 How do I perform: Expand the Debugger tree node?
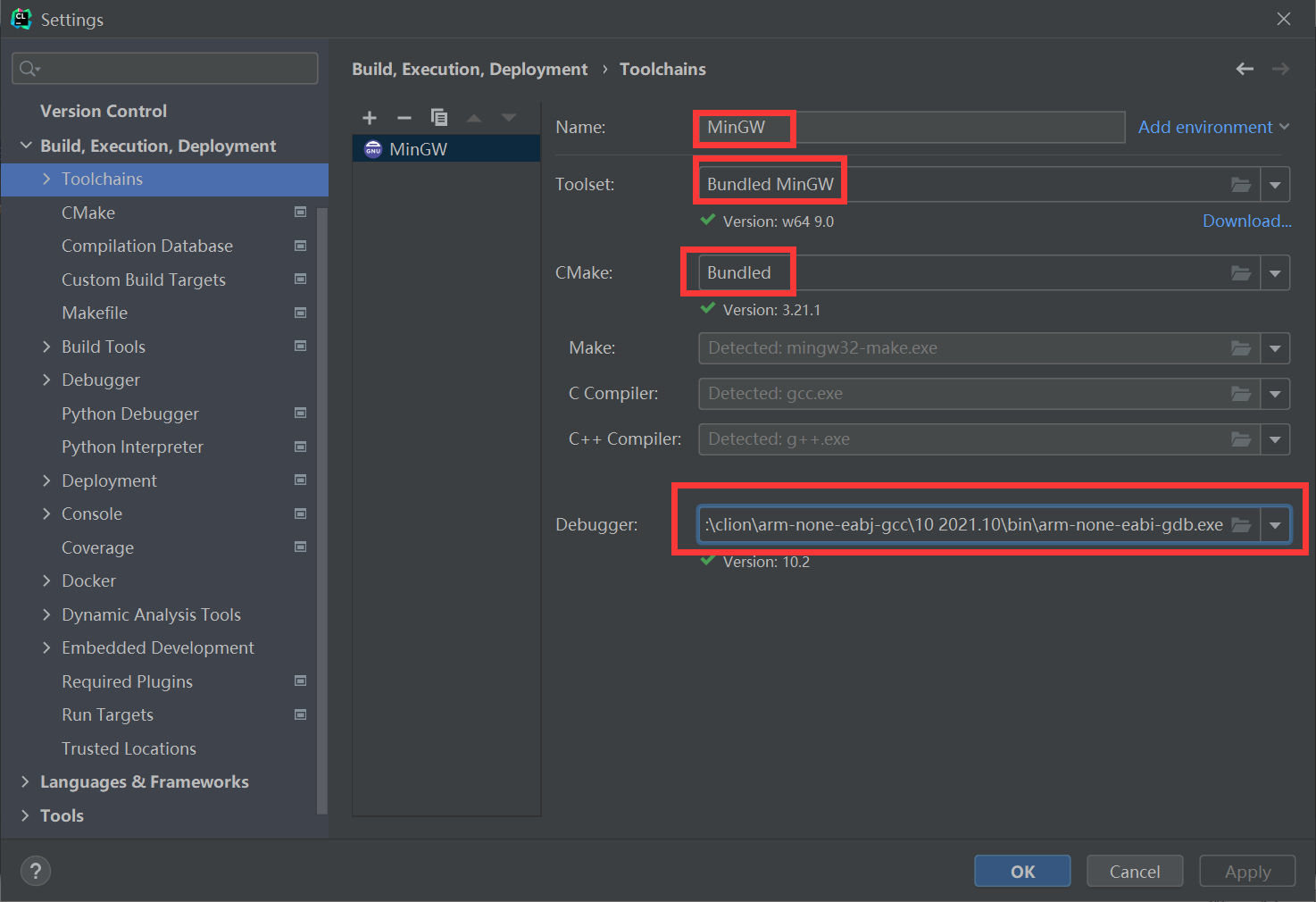(x=46, y=380)
